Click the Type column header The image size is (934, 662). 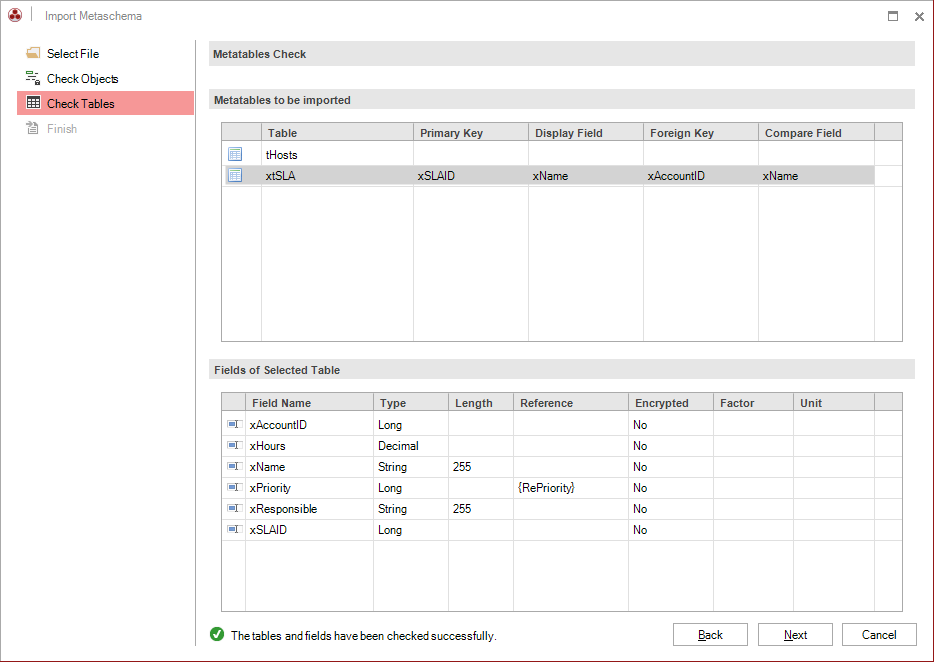[411, 402]
